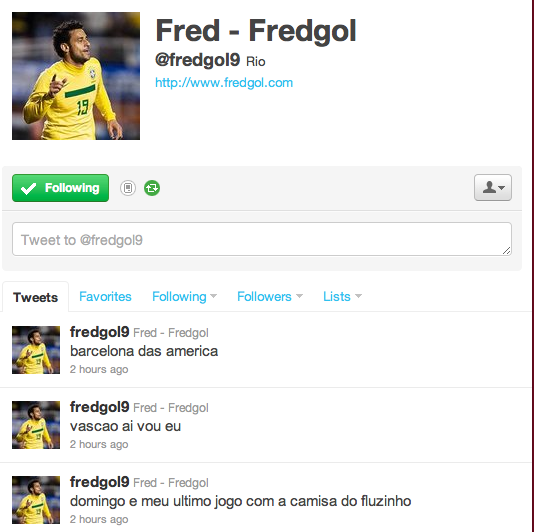
Task: Click avatar on barcelona das america tweet
Action: tap(36, 350)
